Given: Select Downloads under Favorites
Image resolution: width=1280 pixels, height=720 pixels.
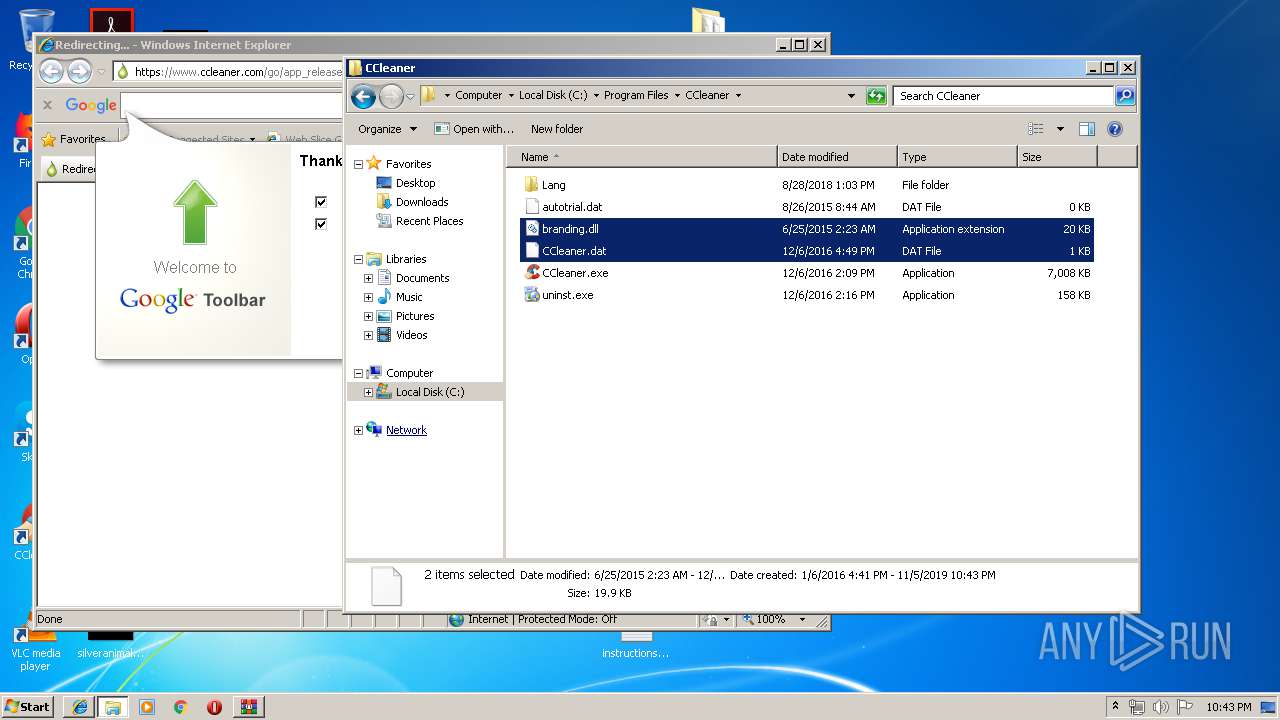Looking at the screenshot, I should click(x=421, y=202).
